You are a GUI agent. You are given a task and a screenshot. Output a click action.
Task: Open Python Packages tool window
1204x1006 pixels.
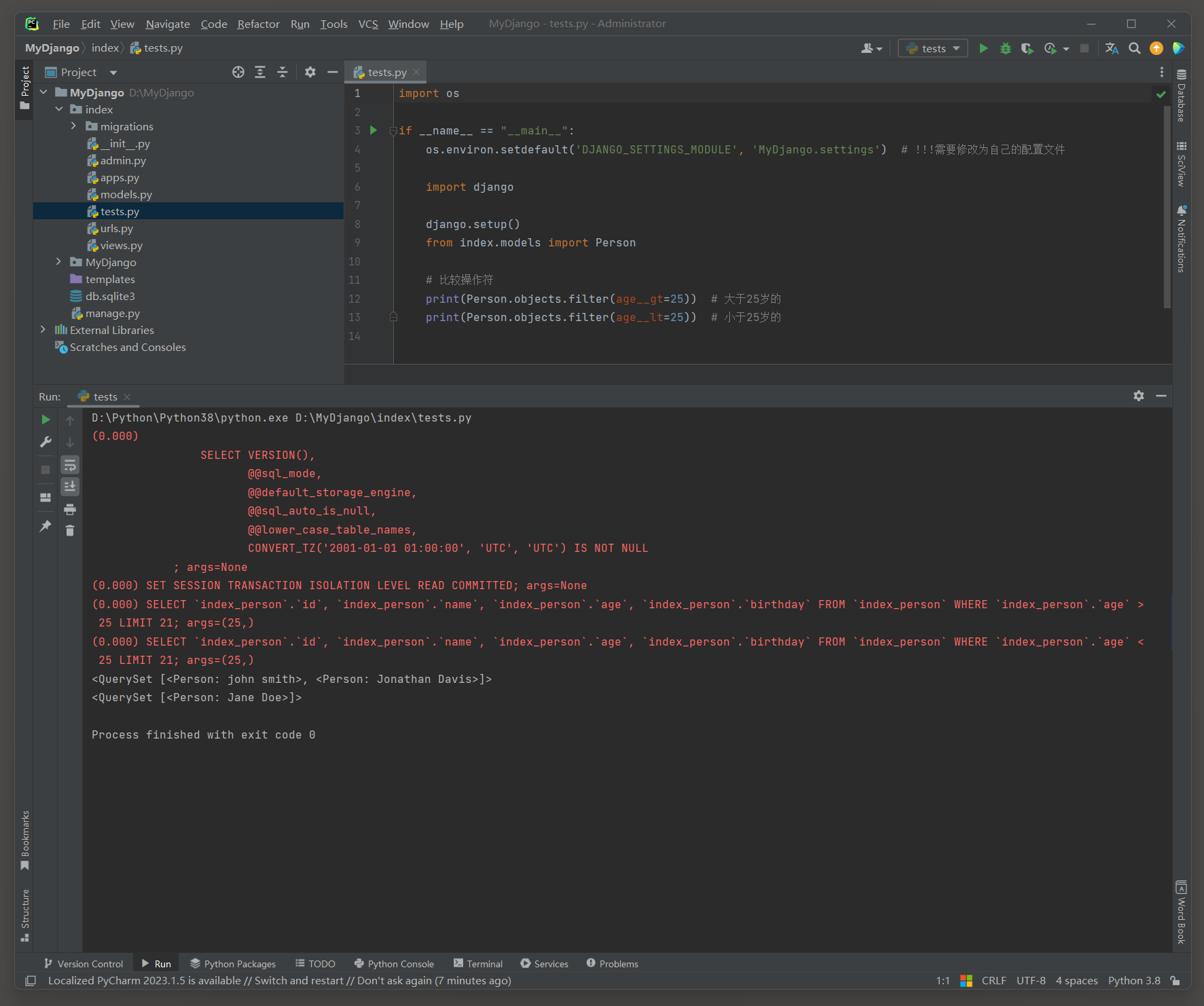pos(233,963)
